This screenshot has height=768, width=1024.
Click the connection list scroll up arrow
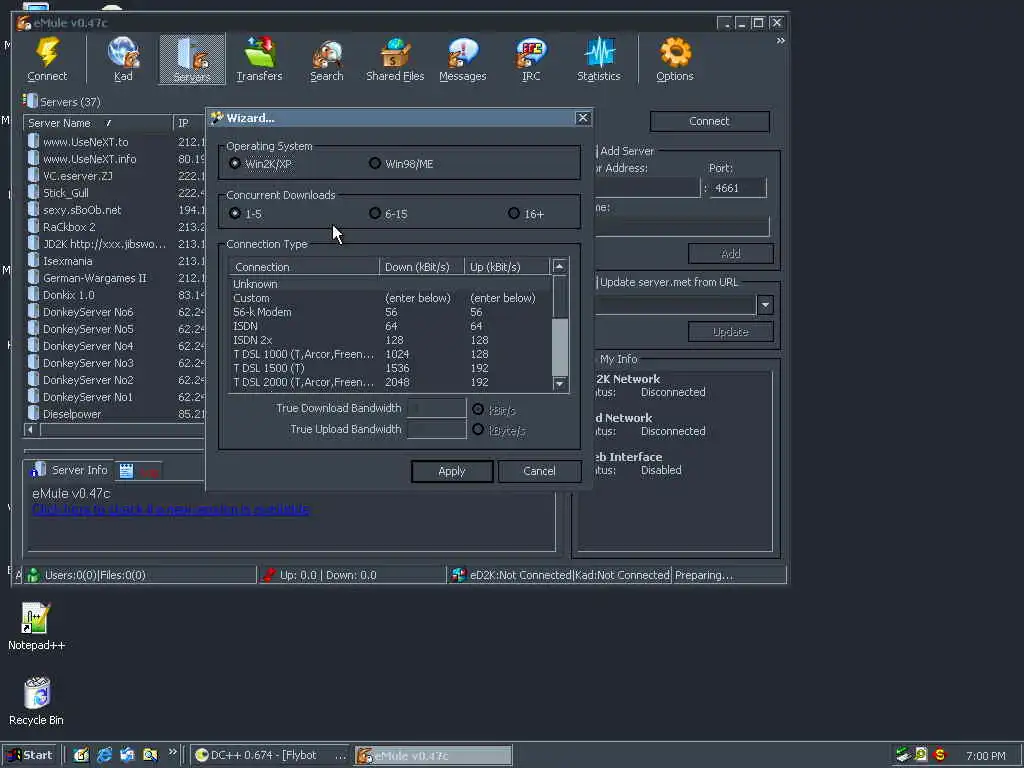click(x=560, y=266)
